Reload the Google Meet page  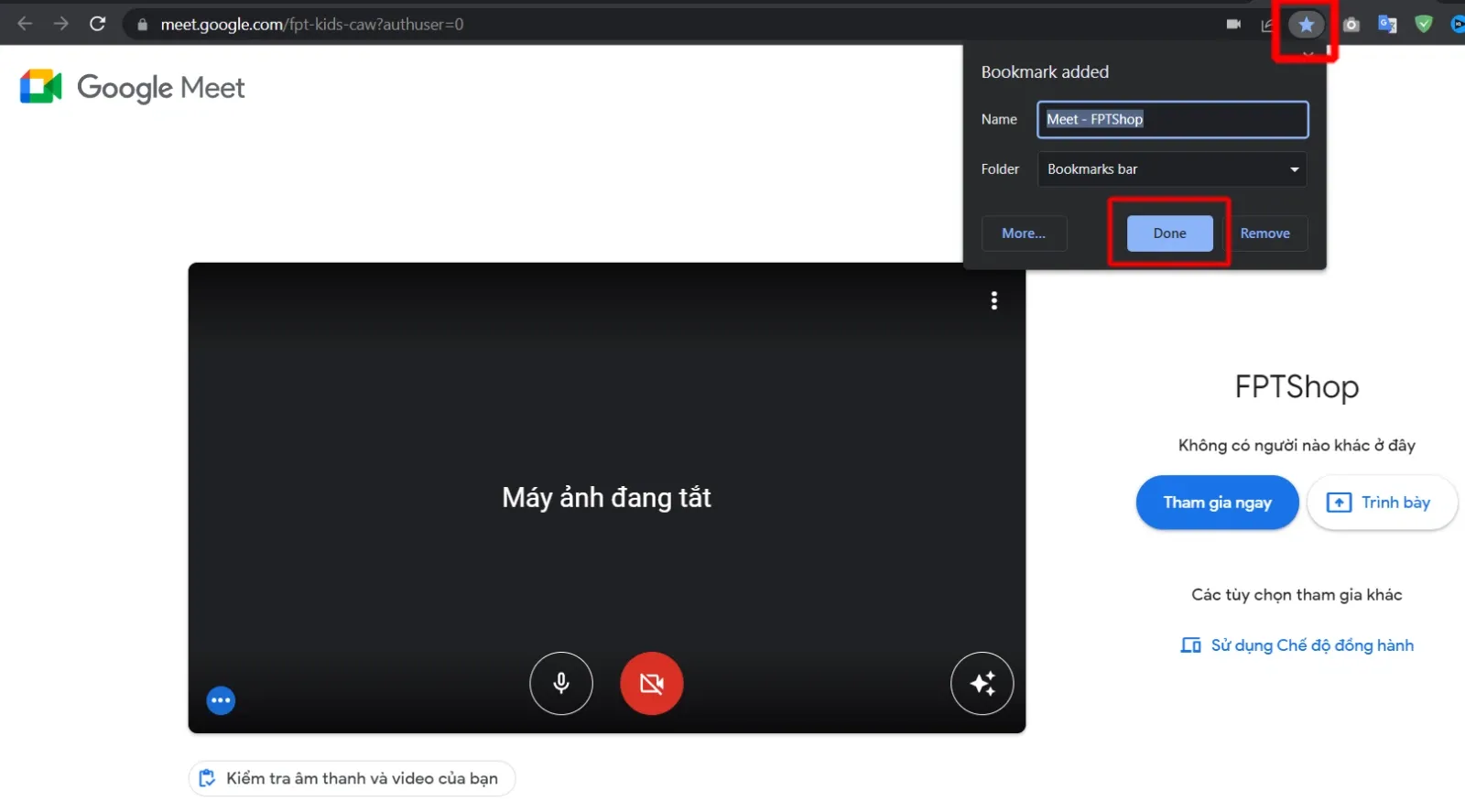97,24
